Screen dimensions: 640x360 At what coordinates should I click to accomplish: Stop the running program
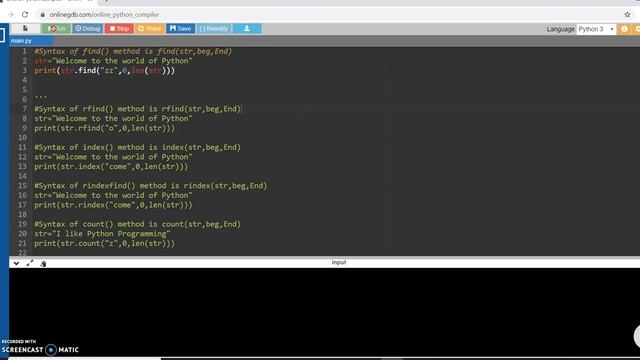119,29
